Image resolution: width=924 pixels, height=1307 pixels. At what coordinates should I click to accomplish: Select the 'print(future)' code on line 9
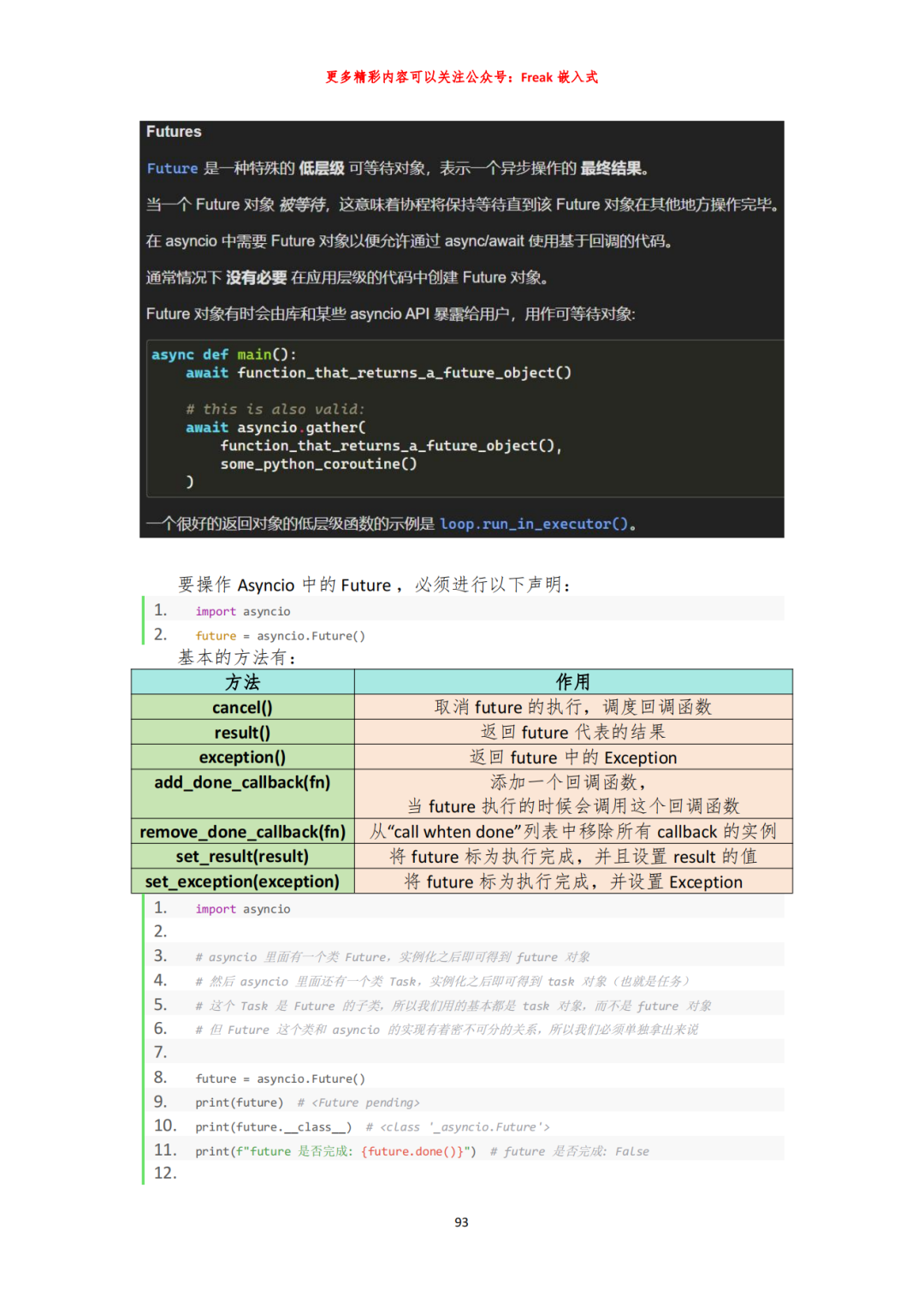click(x=239, y=1102)
